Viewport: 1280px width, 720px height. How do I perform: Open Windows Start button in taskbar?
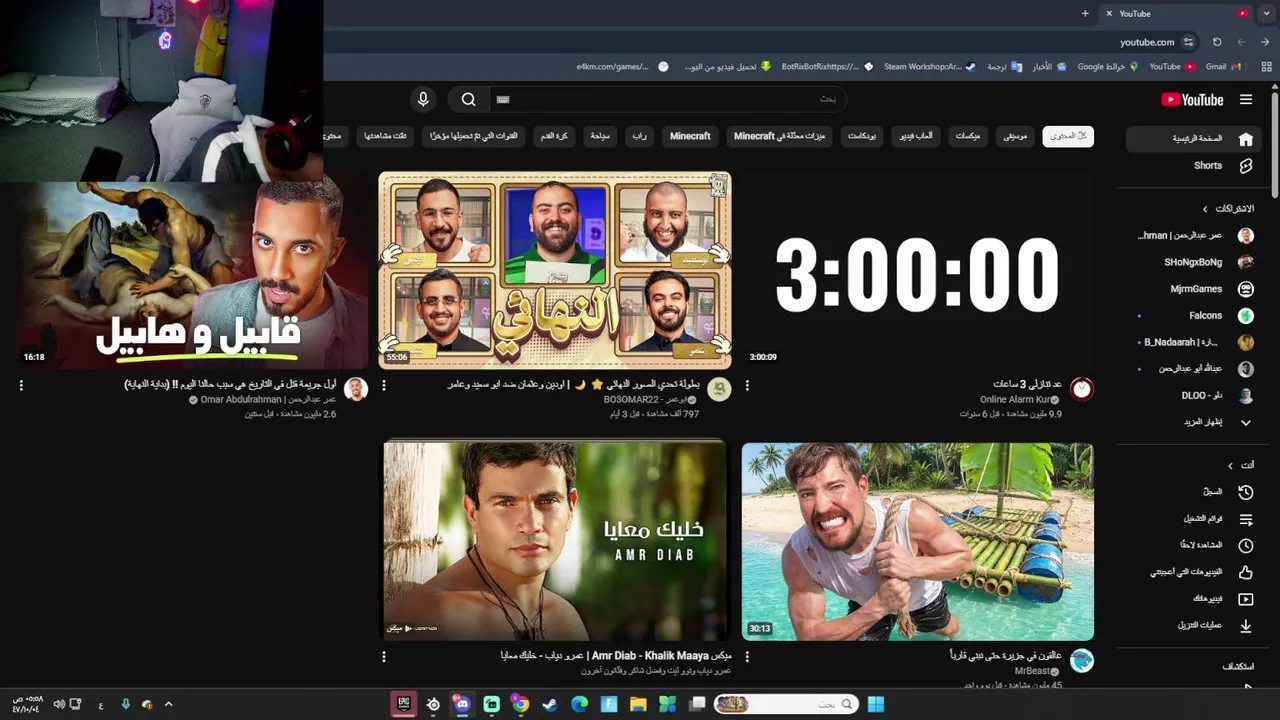tap(876, 704)
